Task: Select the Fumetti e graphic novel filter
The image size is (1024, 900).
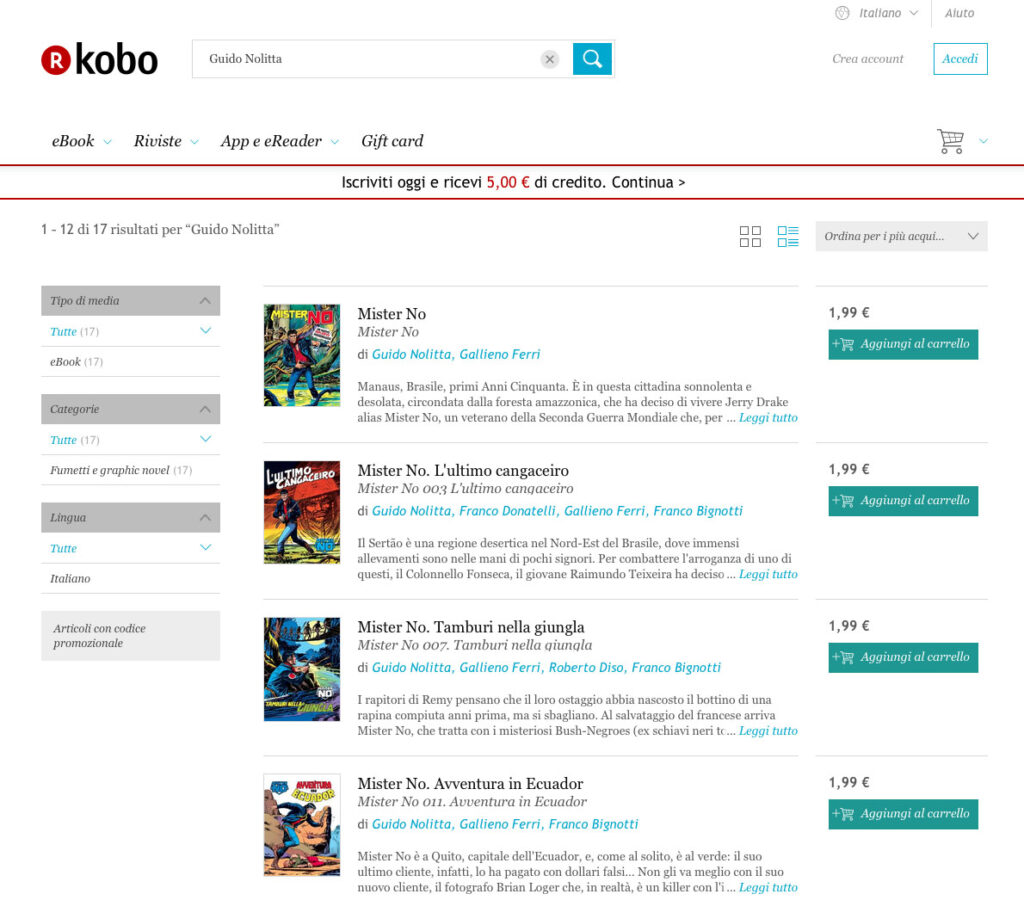Action: point(110,470)
